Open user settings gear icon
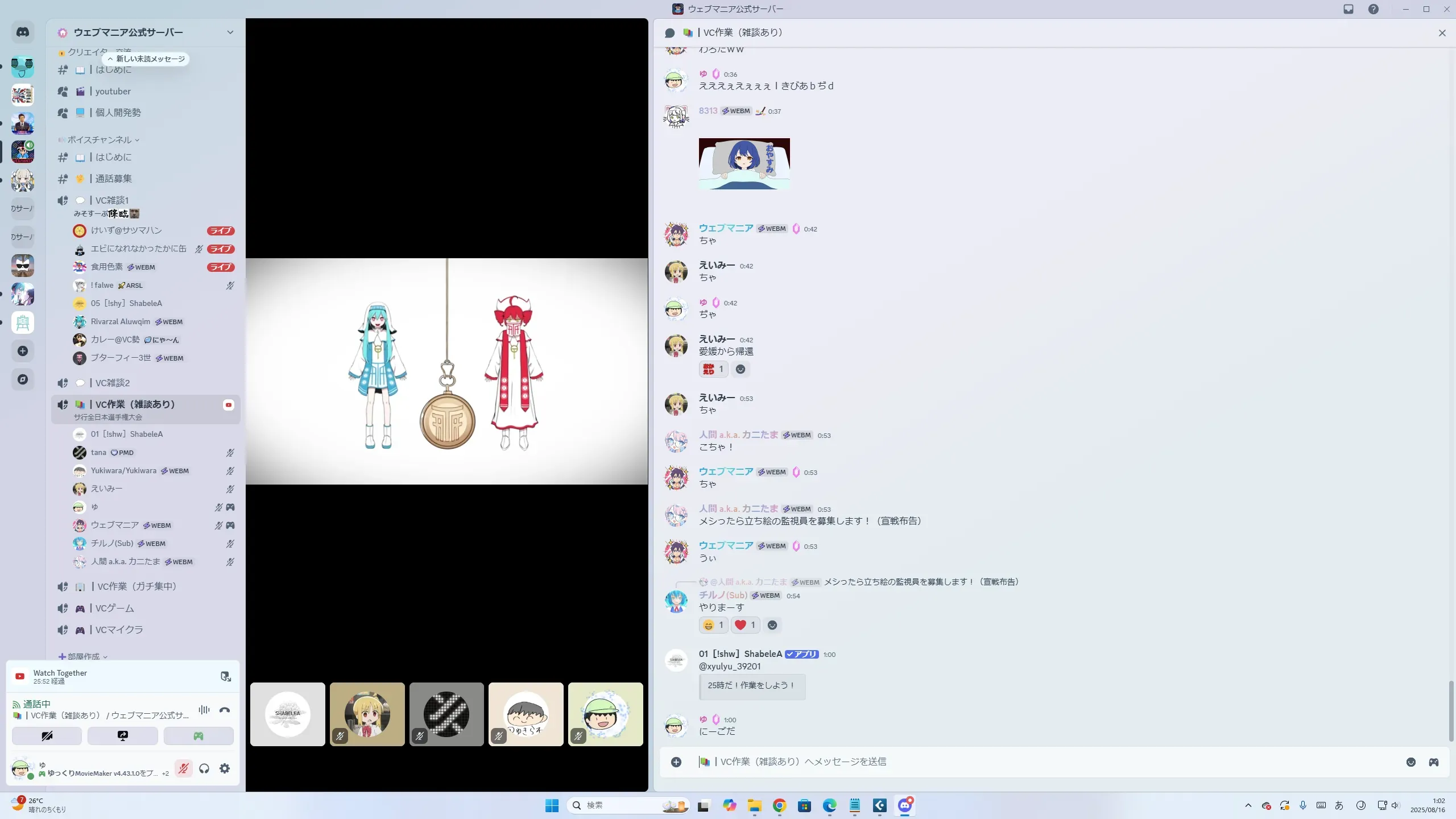The height and width of the screenshot is (819, 1456). pos(225,768)
